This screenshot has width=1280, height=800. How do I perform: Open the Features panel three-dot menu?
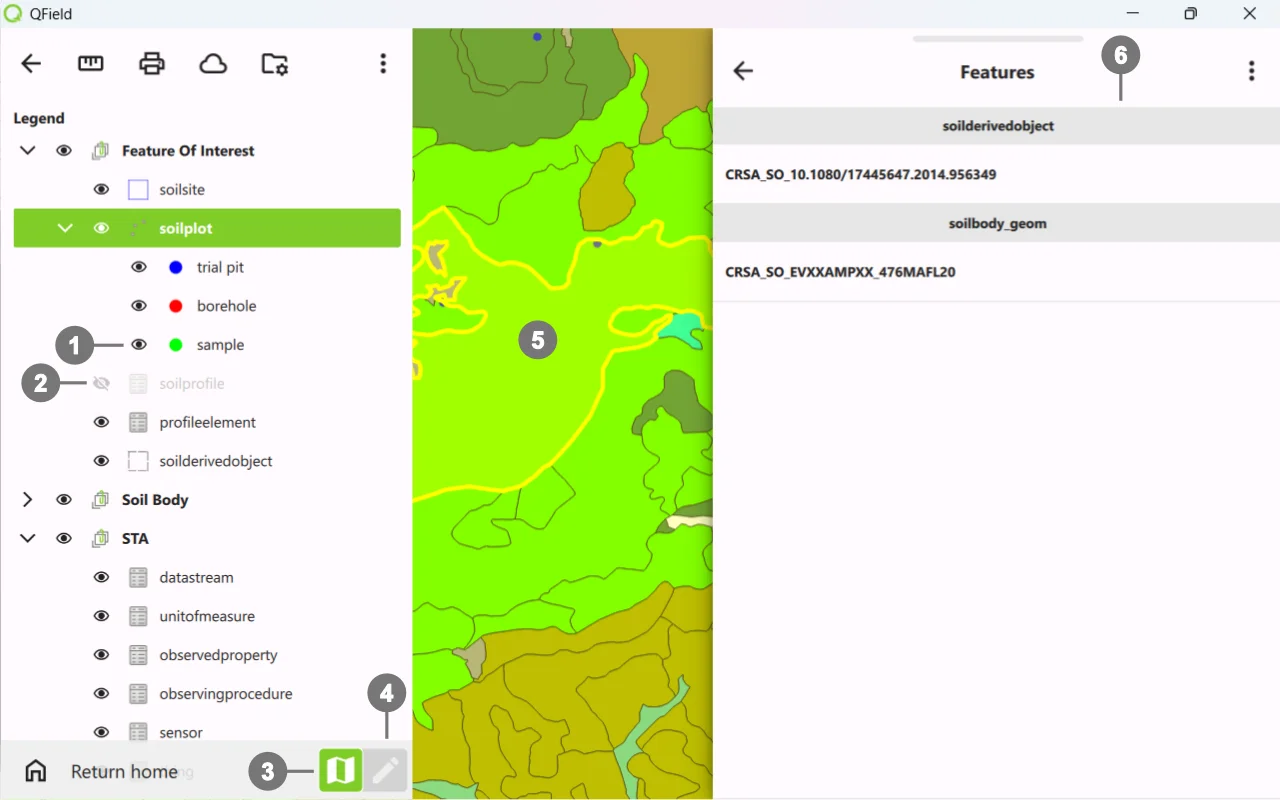(1251, 71)
